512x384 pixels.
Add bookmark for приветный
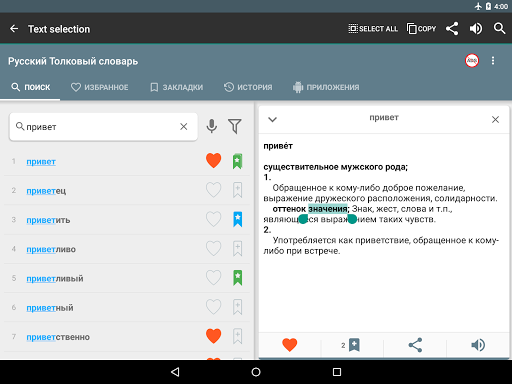(237, 307)
